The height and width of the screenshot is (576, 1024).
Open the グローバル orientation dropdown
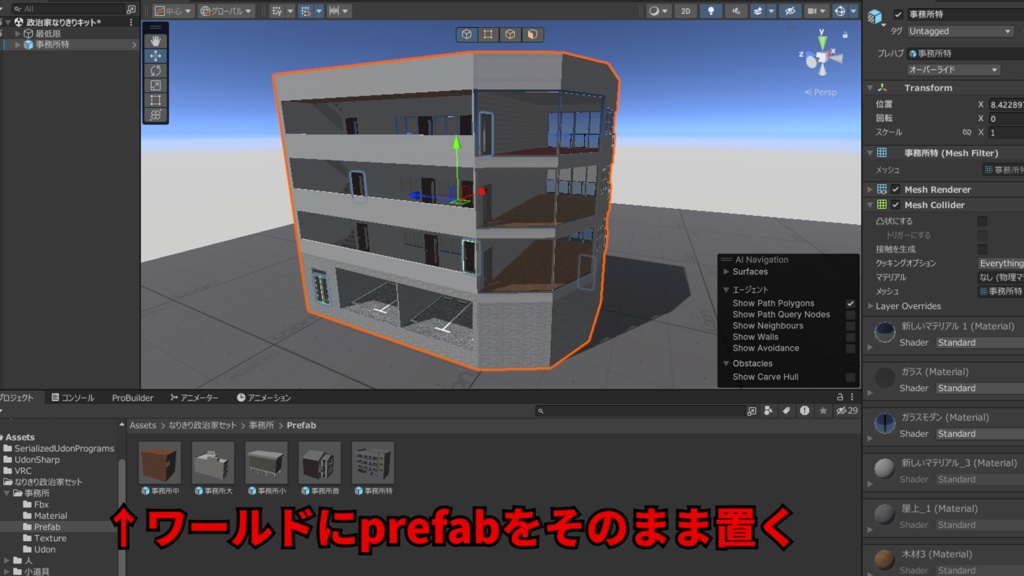click(226, 11)
